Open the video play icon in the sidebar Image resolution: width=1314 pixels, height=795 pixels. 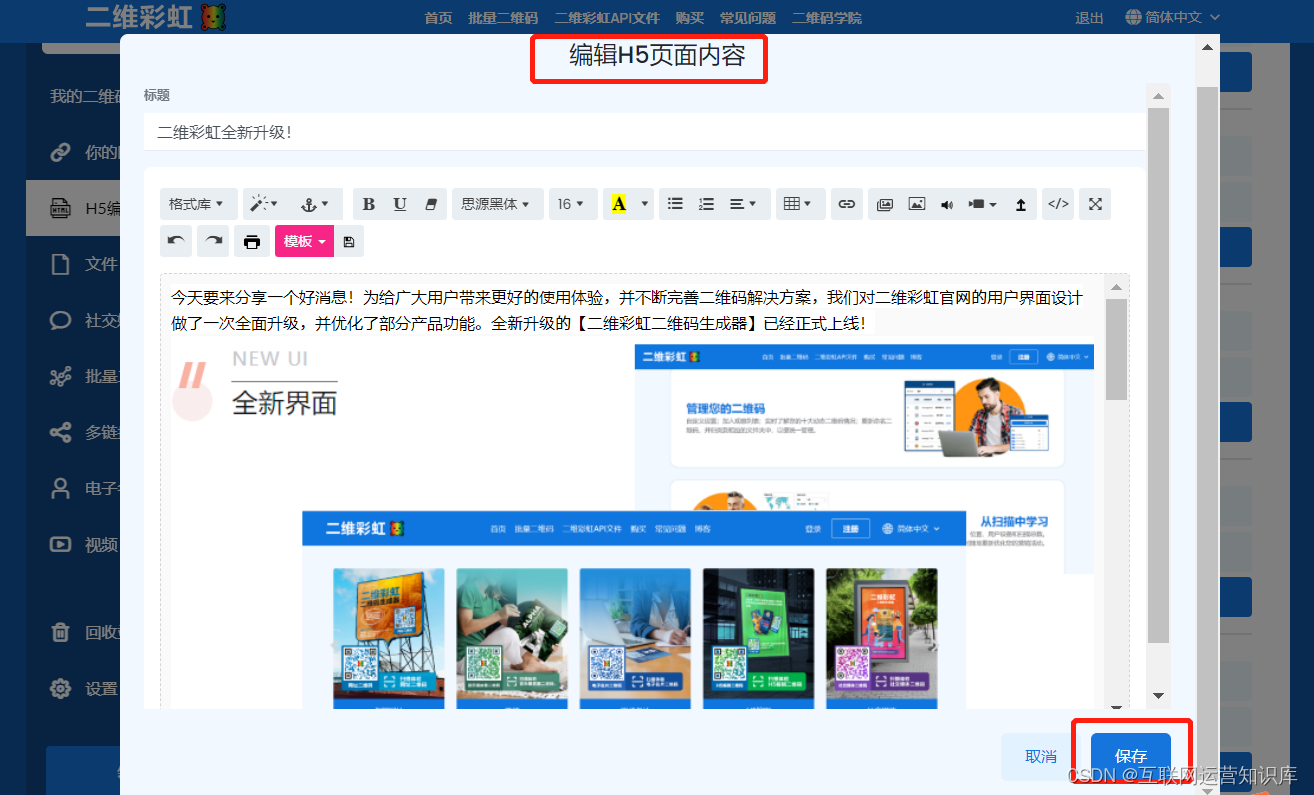click(61, 545)
